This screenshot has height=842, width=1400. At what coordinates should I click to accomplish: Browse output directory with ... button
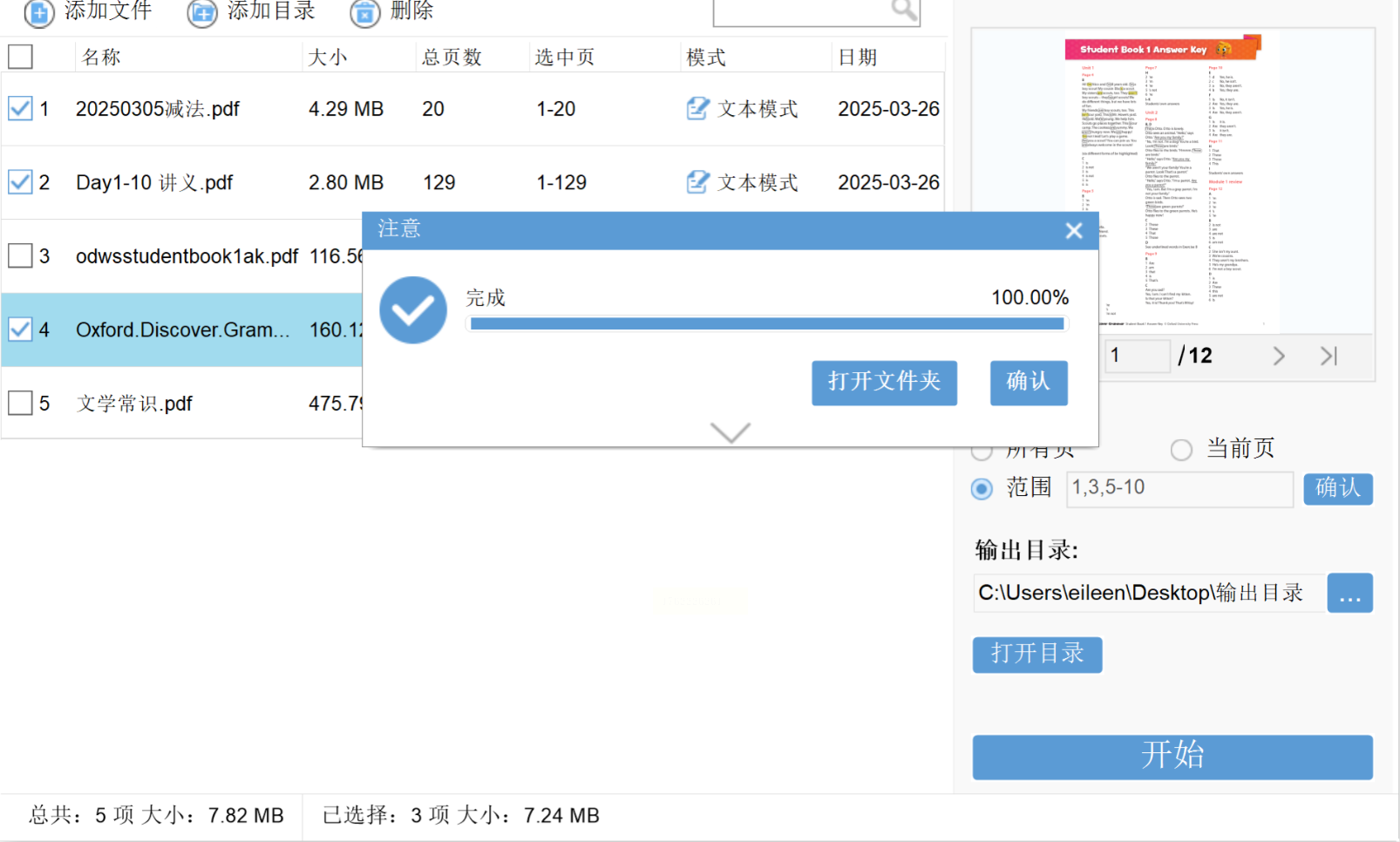(x=1349, y=593)
